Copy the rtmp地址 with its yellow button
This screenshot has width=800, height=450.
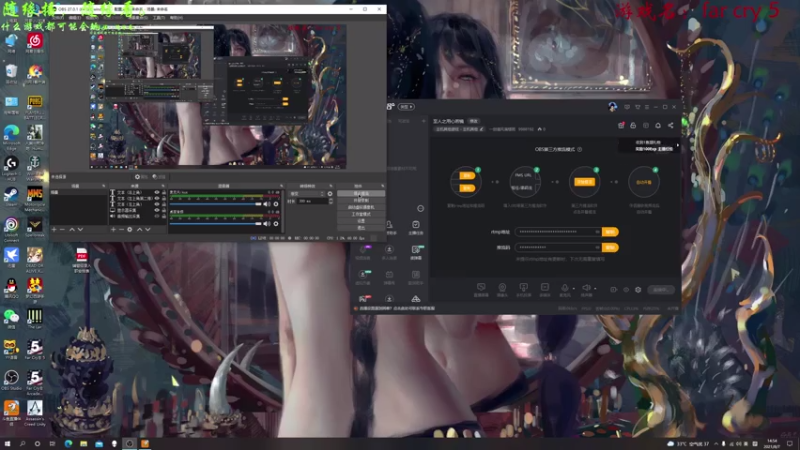[610, 232]
